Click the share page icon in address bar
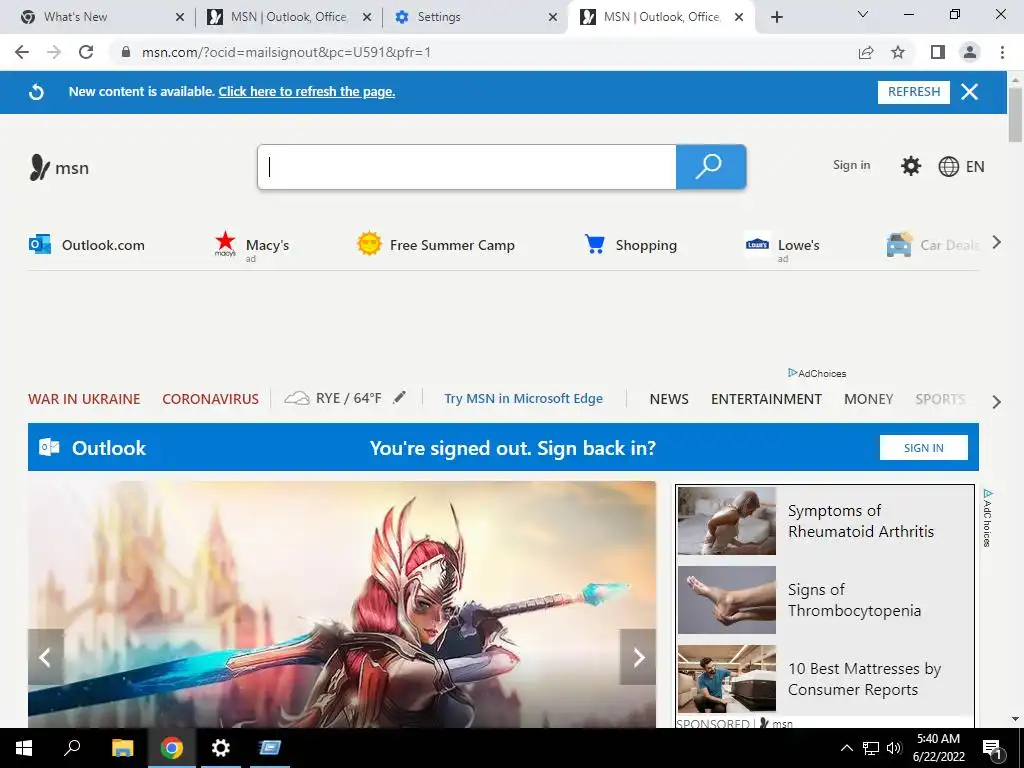1024x768 pixels. tap(866, 52)
